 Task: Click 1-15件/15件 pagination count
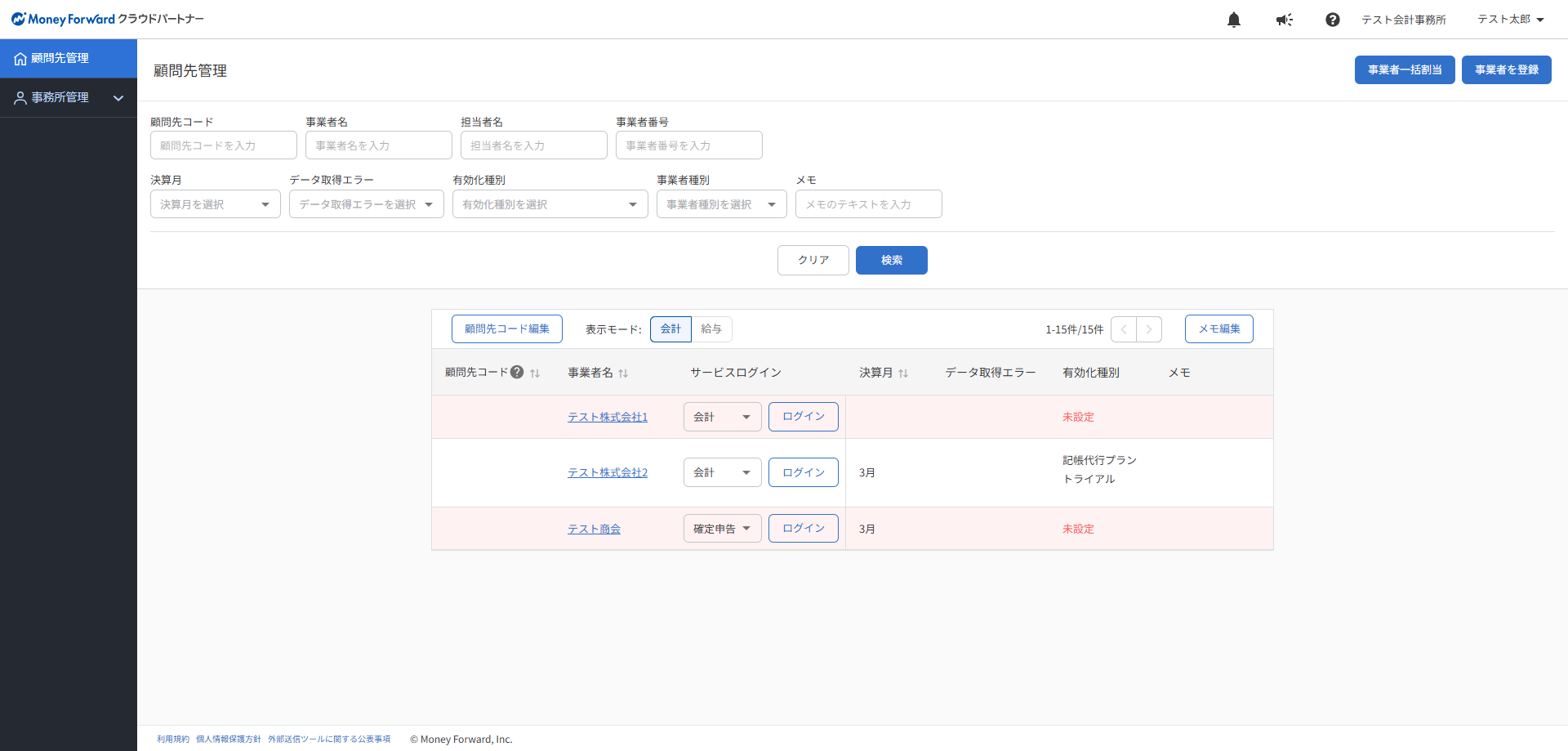pyautogui.click(x=1074, y=329)
